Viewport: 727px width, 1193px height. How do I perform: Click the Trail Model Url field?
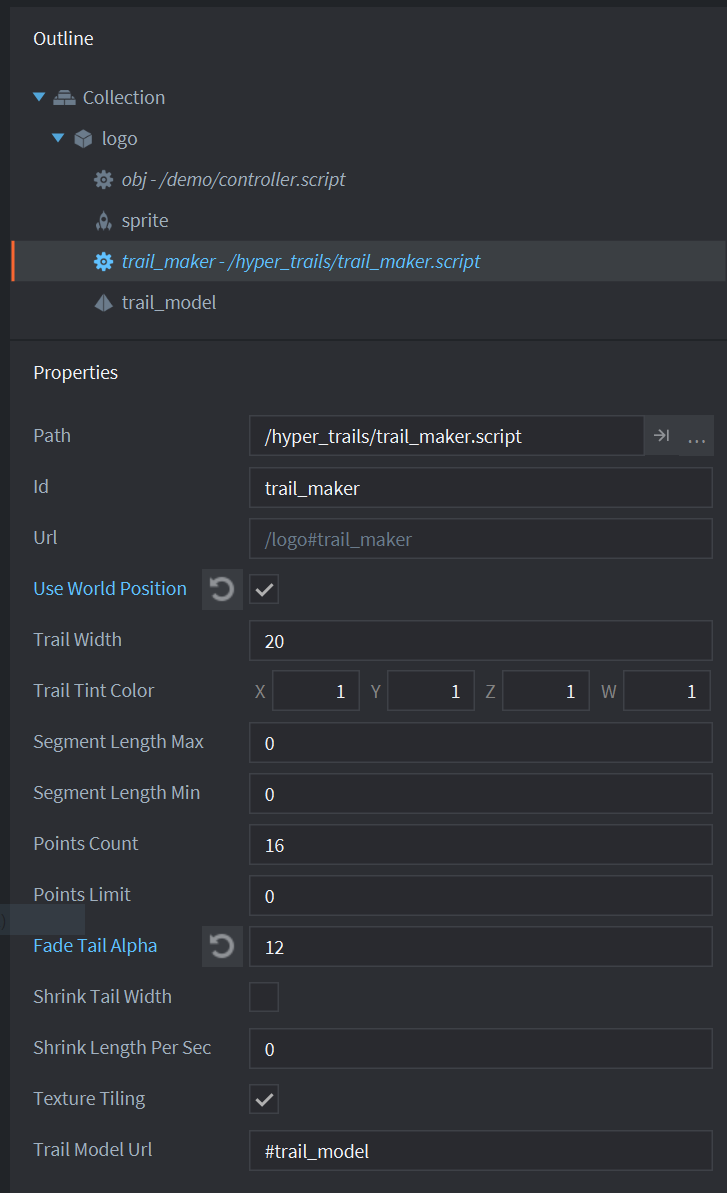tap(480, 1151)
